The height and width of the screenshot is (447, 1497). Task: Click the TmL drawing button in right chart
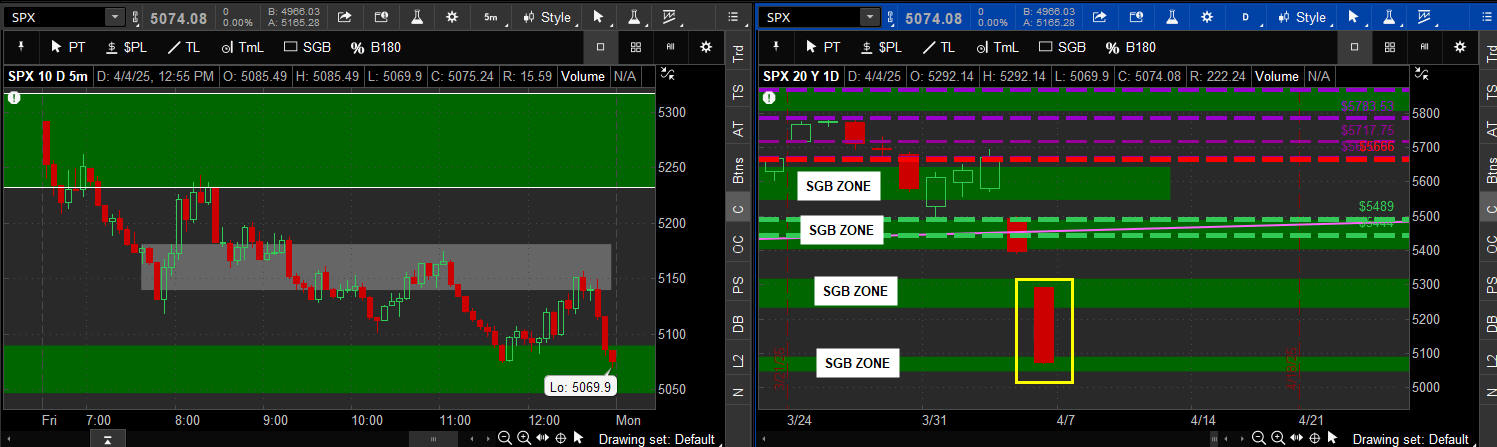[996, 47]
